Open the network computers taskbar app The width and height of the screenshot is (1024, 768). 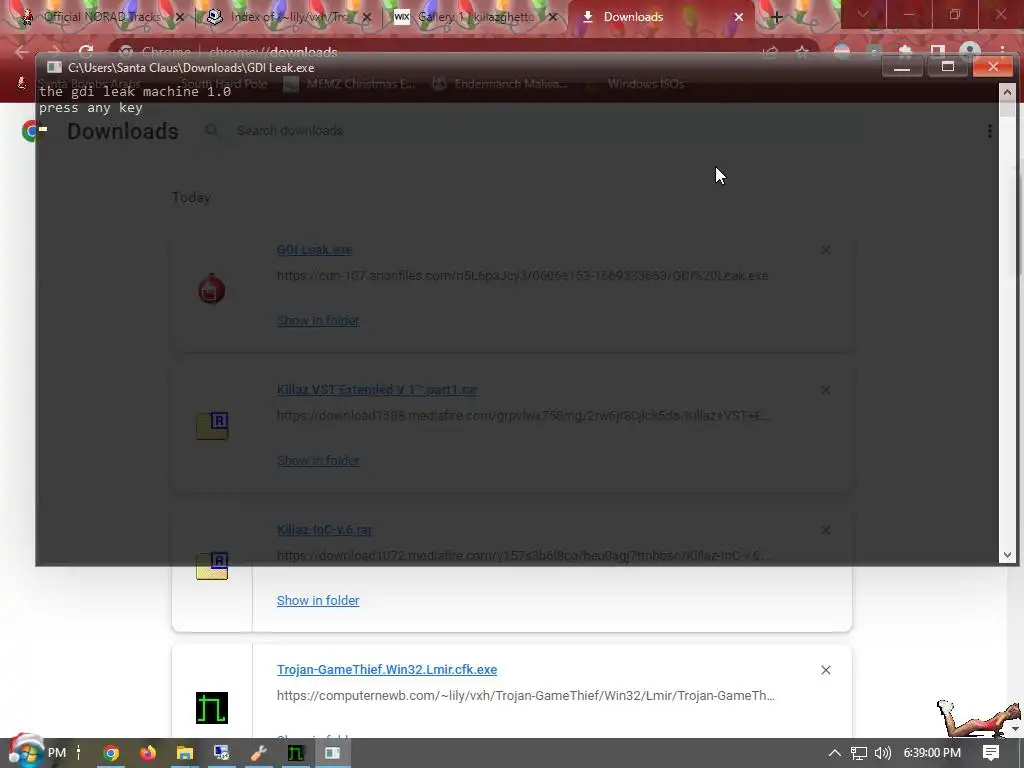point(221,754)
